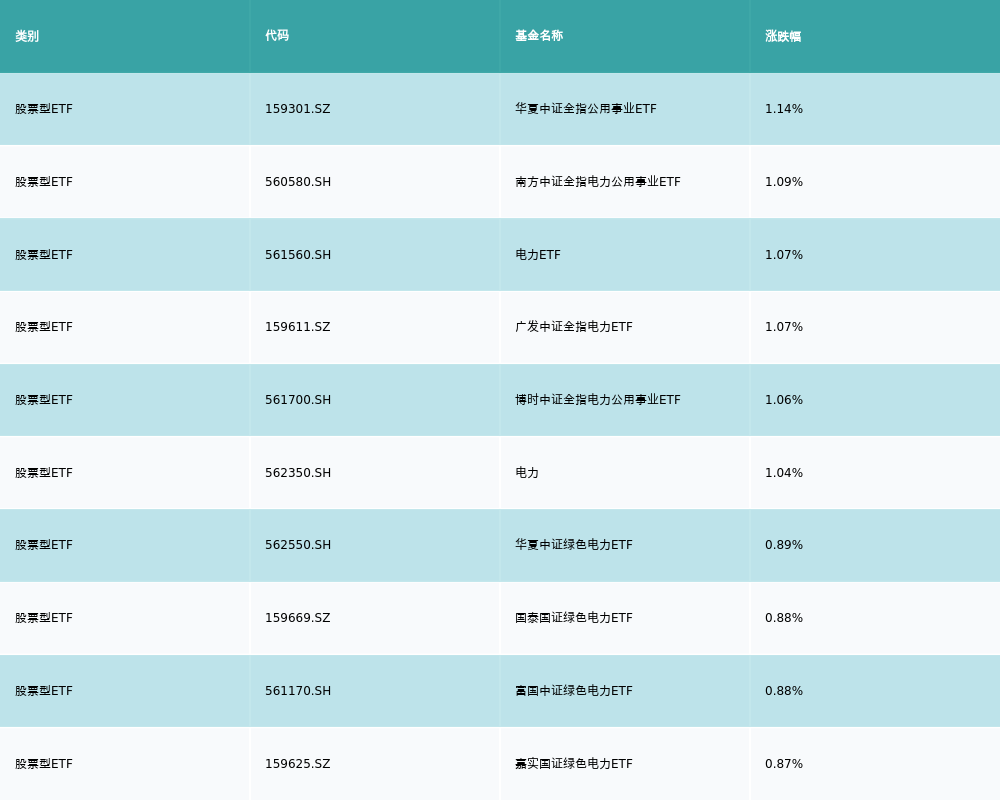Click the 1.14% change value
The width and height of the screenshot is (1000, 800).
[x=784, y=109]
